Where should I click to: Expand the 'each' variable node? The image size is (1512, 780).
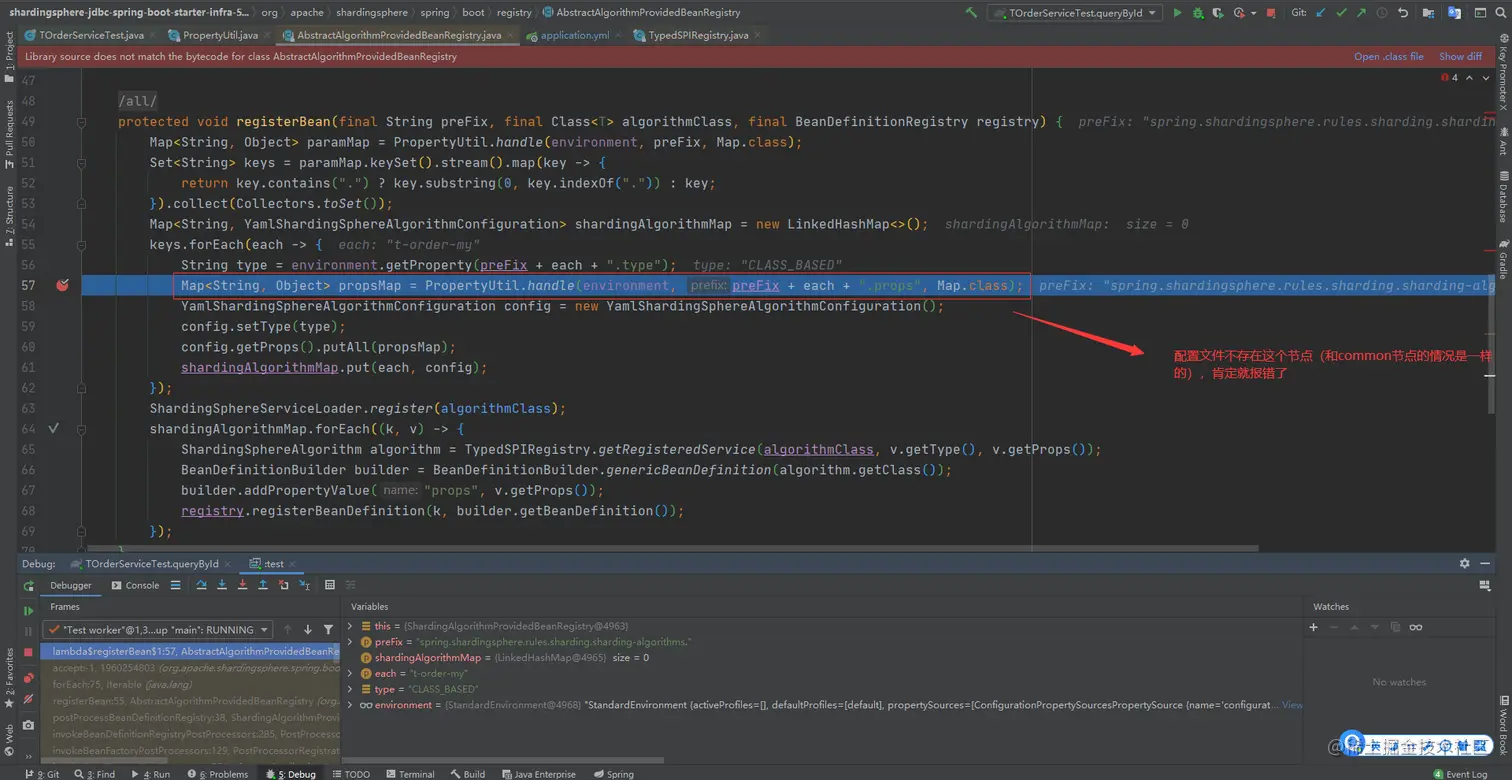tap(350, 673)
